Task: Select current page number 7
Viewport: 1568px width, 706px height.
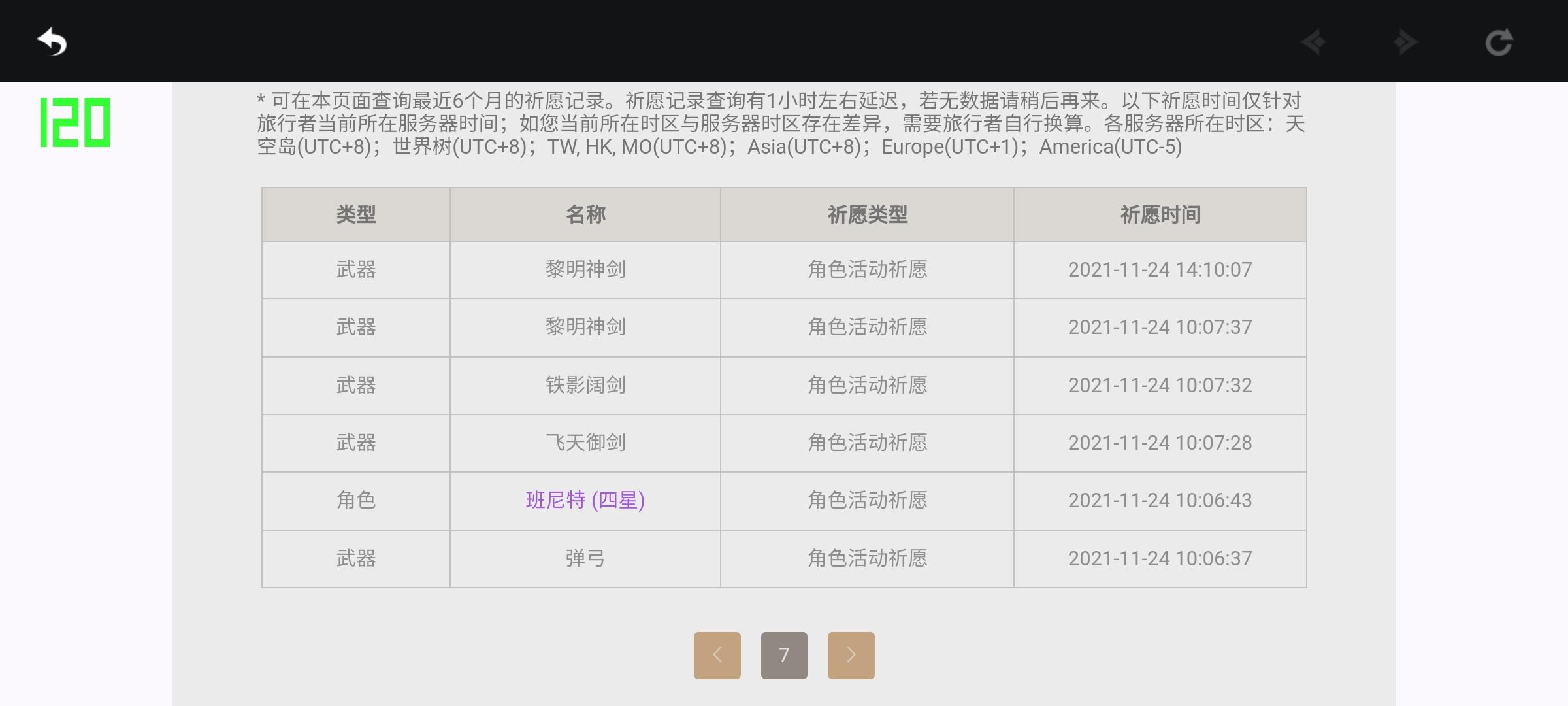Action: coord(784,655)
